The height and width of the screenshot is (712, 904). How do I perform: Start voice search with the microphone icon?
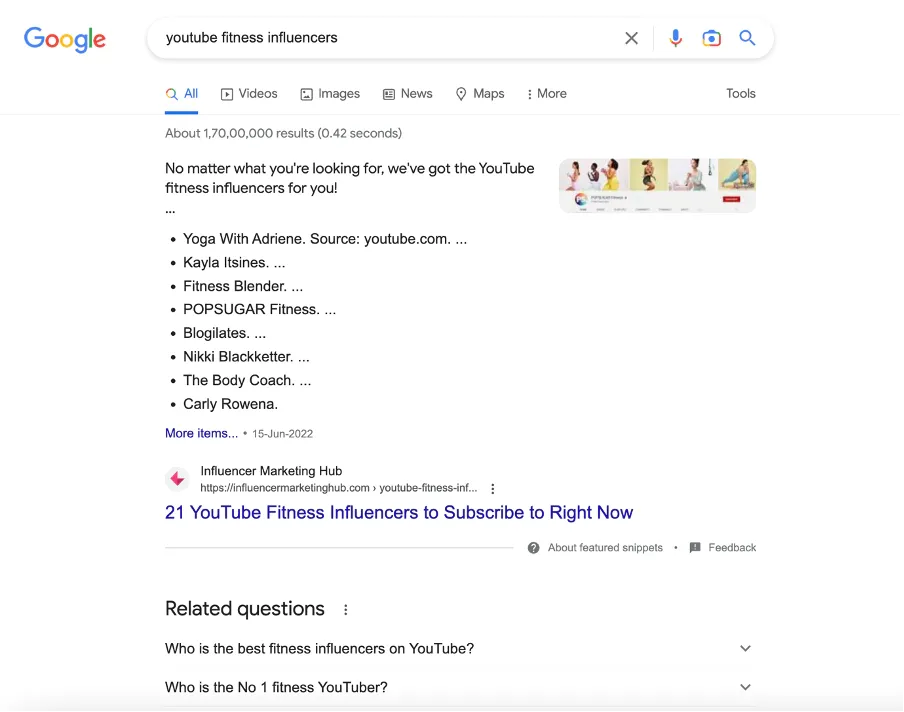point(676,38)
